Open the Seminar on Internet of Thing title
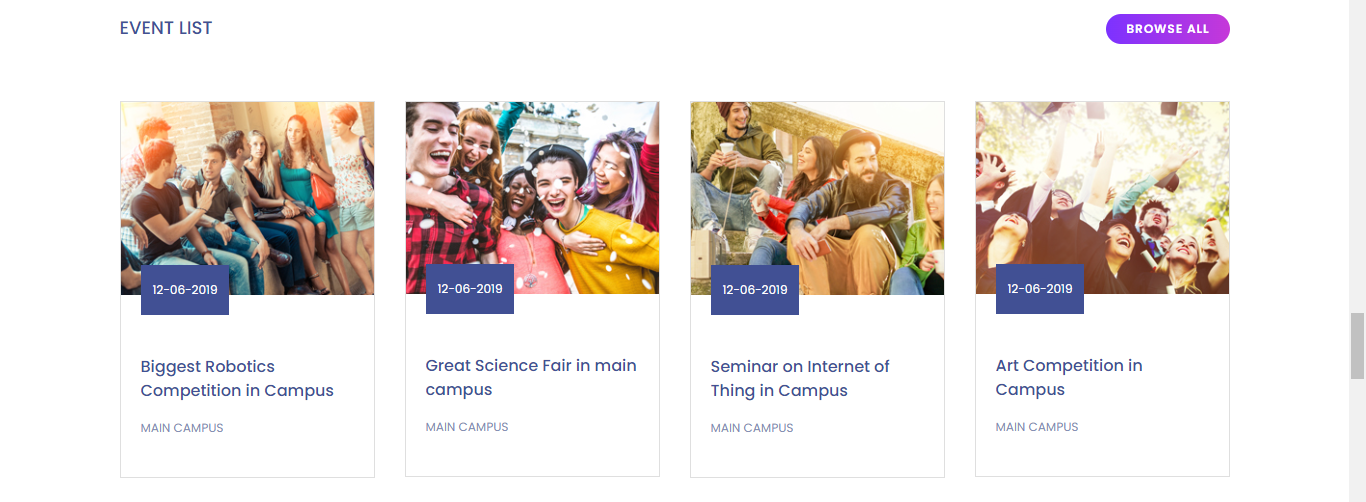1366x502 pixels. 800,379
